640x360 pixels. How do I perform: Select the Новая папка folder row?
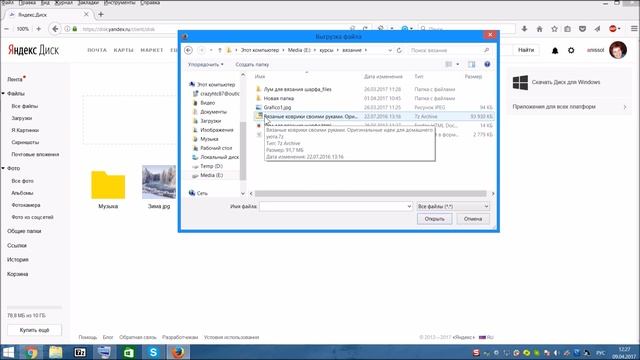(x=373, y=98)
